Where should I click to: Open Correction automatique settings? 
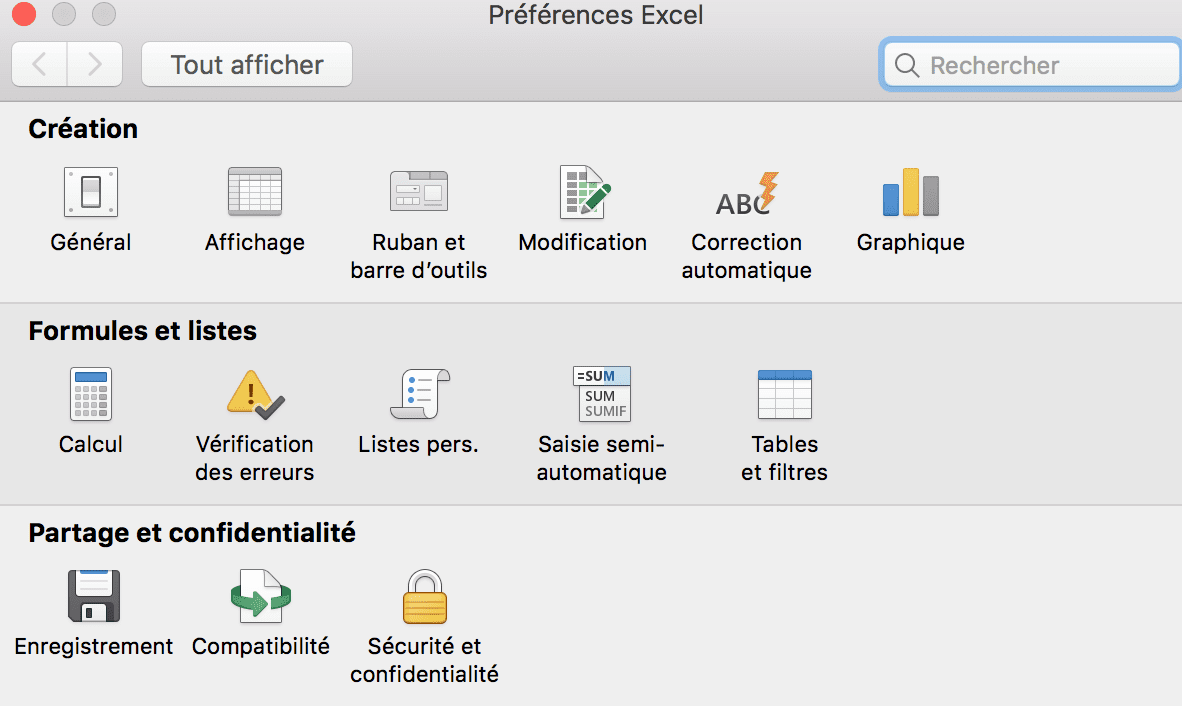[747, 192]
